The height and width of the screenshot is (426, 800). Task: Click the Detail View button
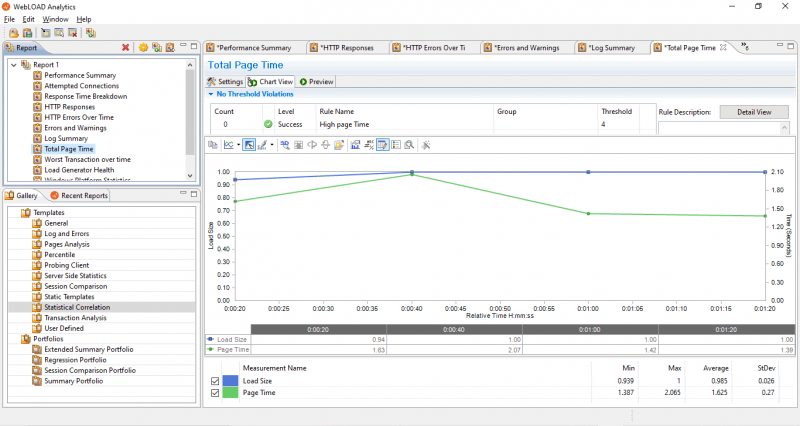tap(754, 112)
